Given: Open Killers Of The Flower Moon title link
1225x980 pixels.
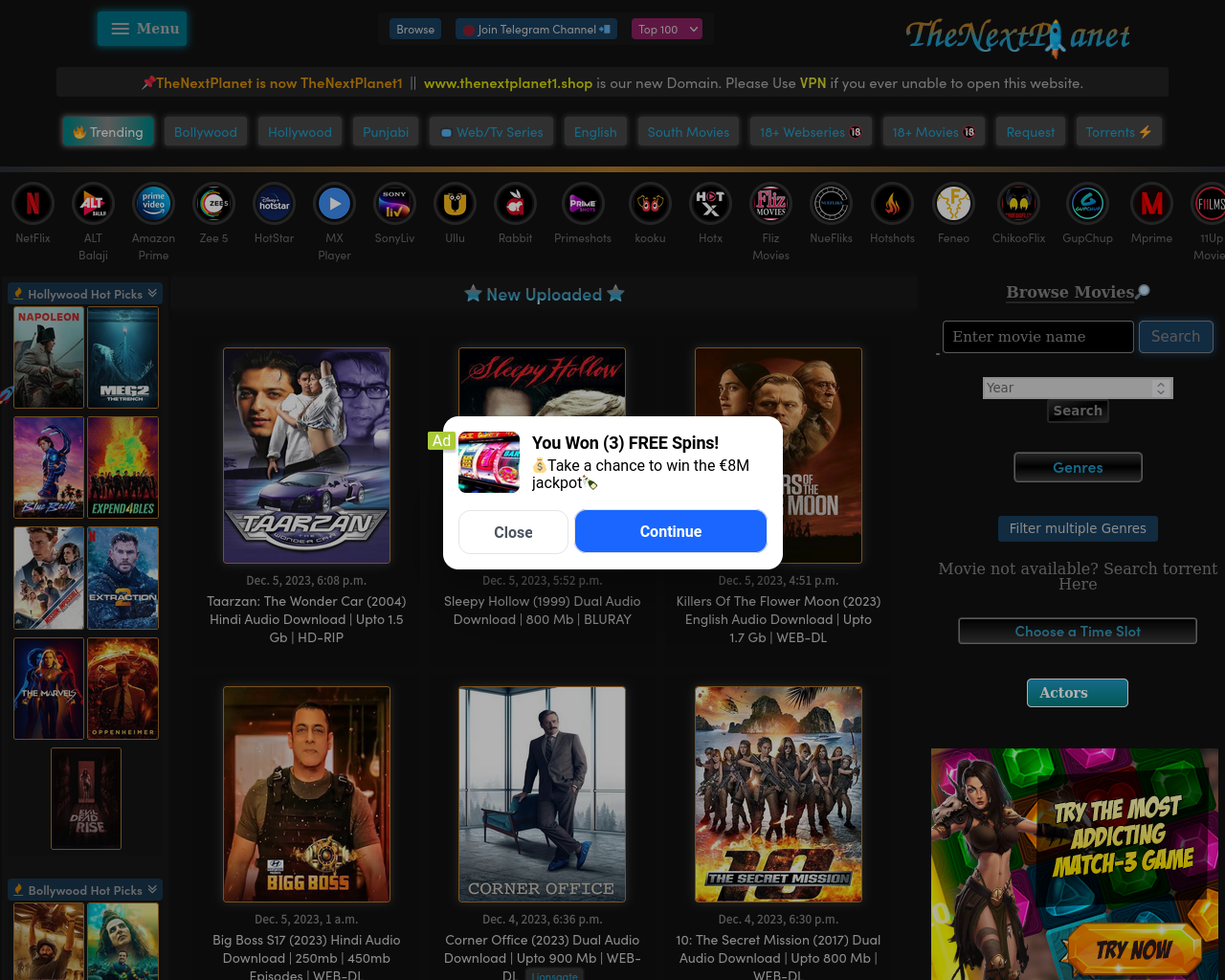Looking at the screenshot, I should [x=778, y=619].
